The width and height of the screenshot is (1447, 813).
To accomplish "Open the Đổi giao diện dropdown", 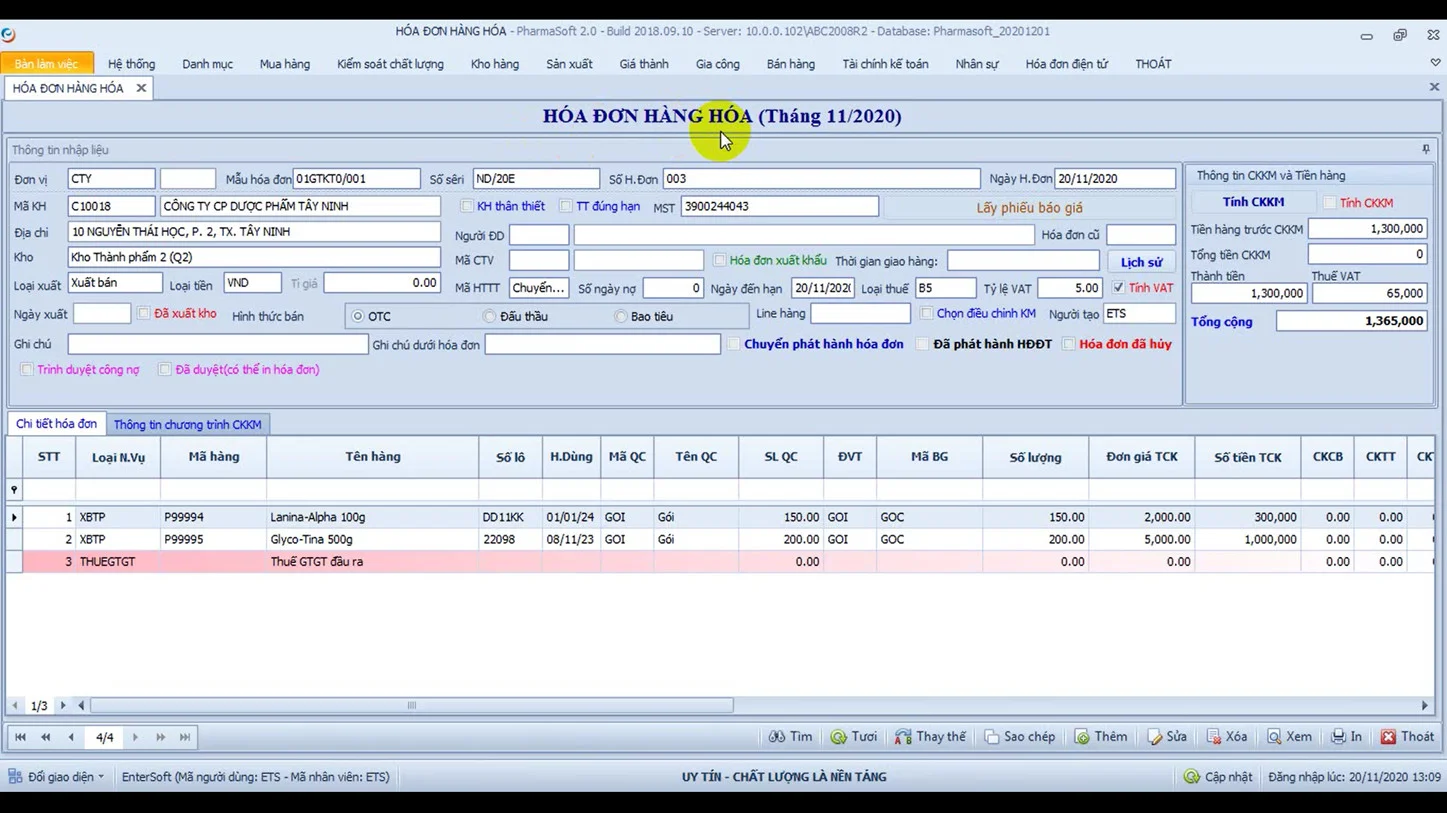I will pos(59,777).
